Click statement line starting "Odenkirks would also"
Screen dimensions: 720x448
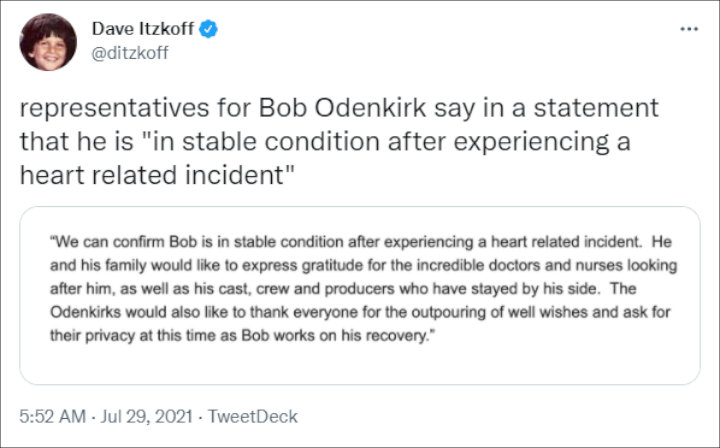pyautogui.click(x=360, y=312)
